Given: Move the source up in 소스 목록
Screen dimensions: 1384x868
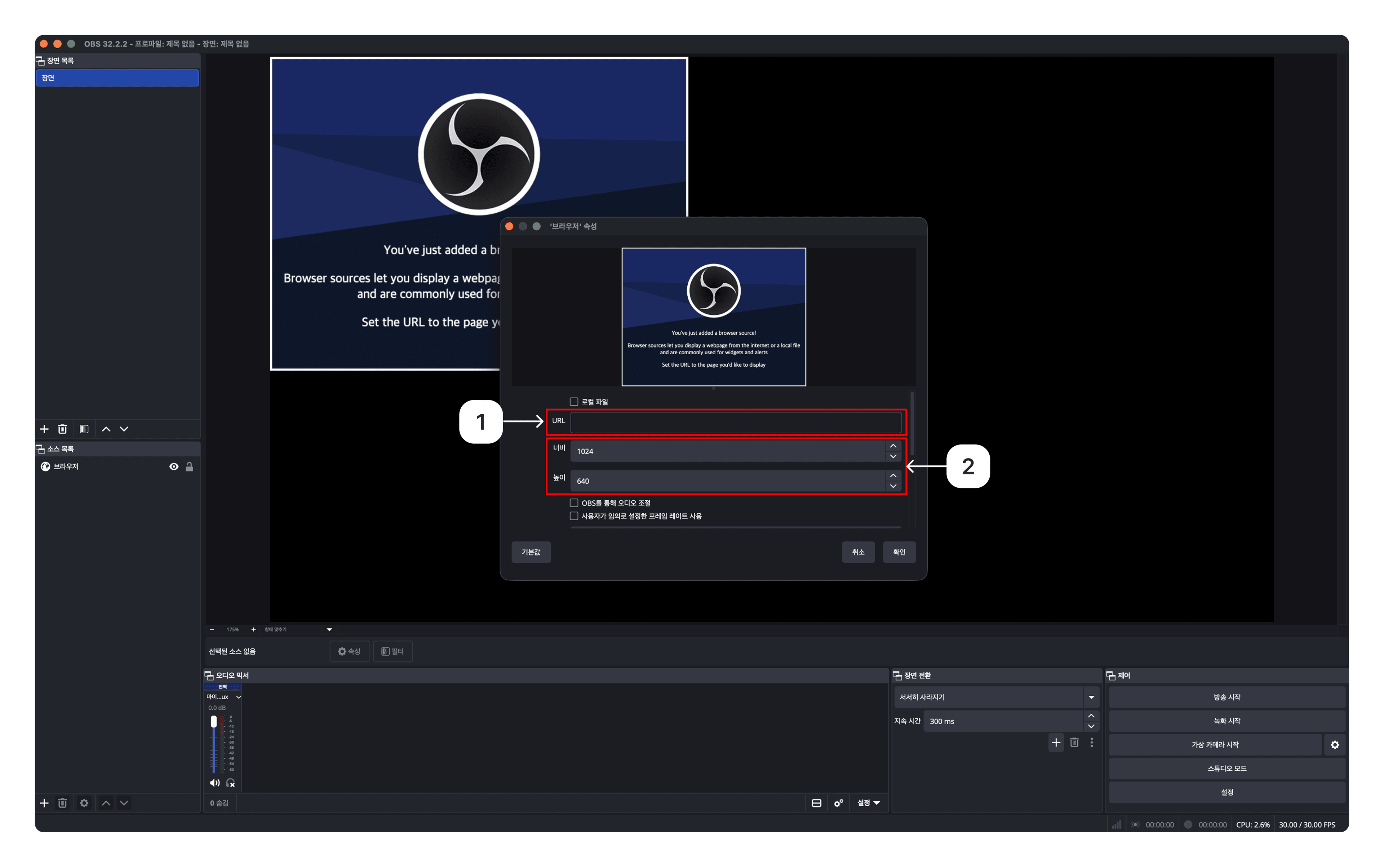Looking at the screenshot, I should pos(106,803).
